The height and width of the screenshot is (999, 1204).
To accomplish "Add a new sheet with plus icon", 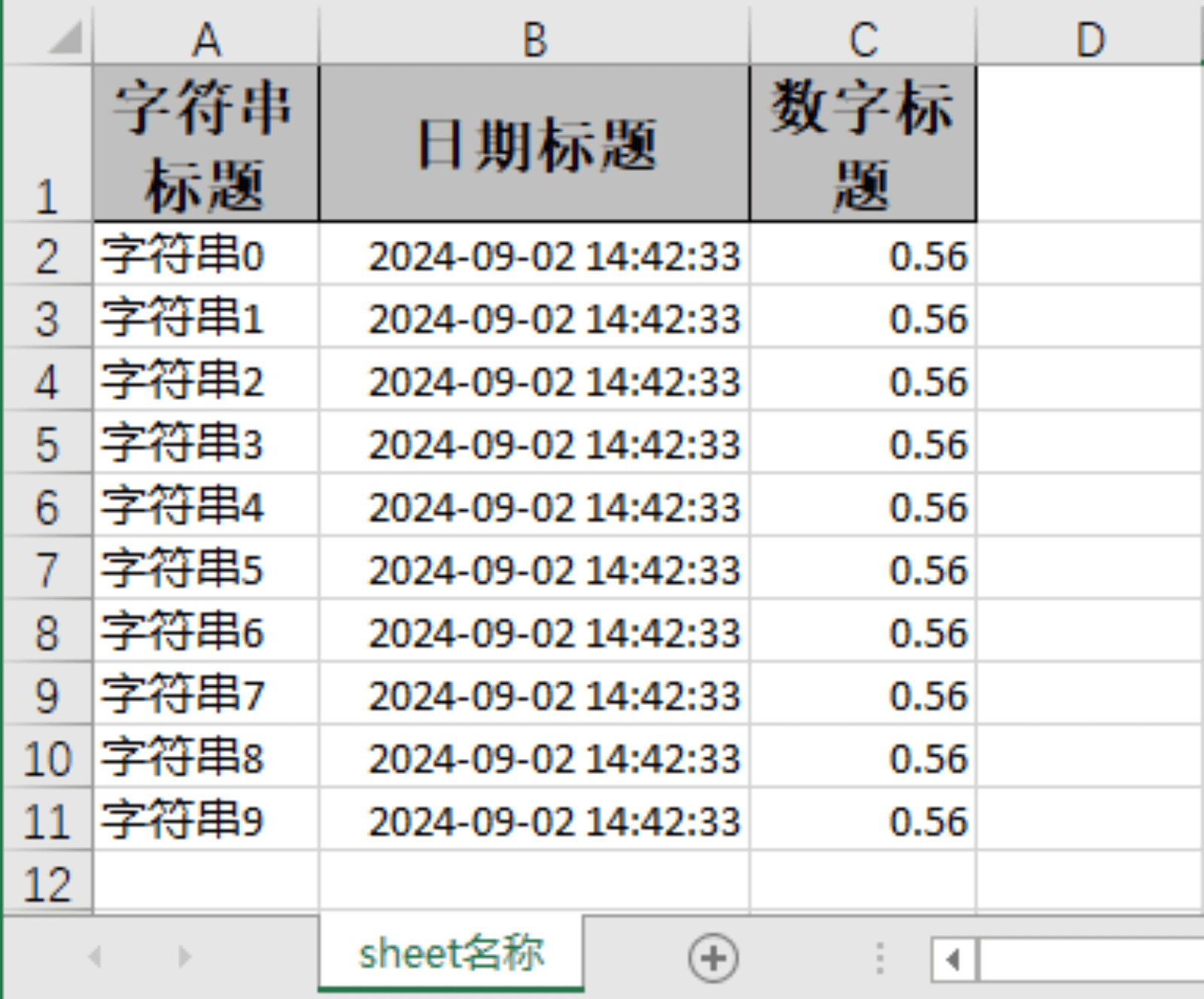I will (713, 958).
